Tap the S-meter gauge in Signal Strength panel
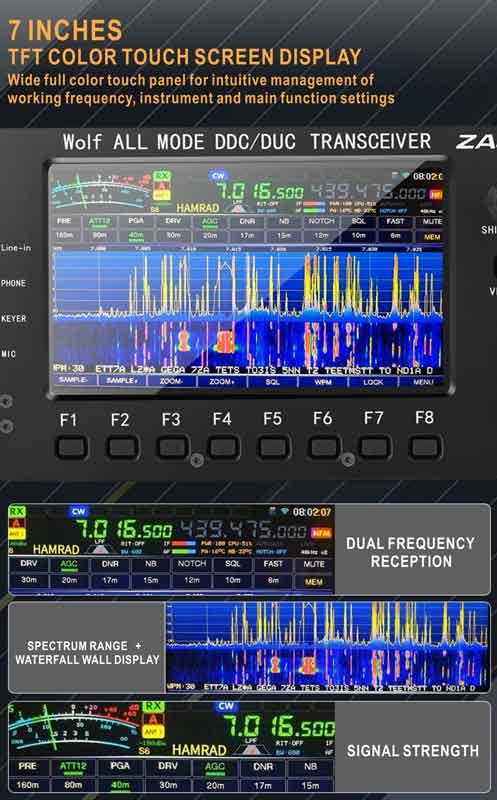The image size is (497, 800). coord(74,728)
